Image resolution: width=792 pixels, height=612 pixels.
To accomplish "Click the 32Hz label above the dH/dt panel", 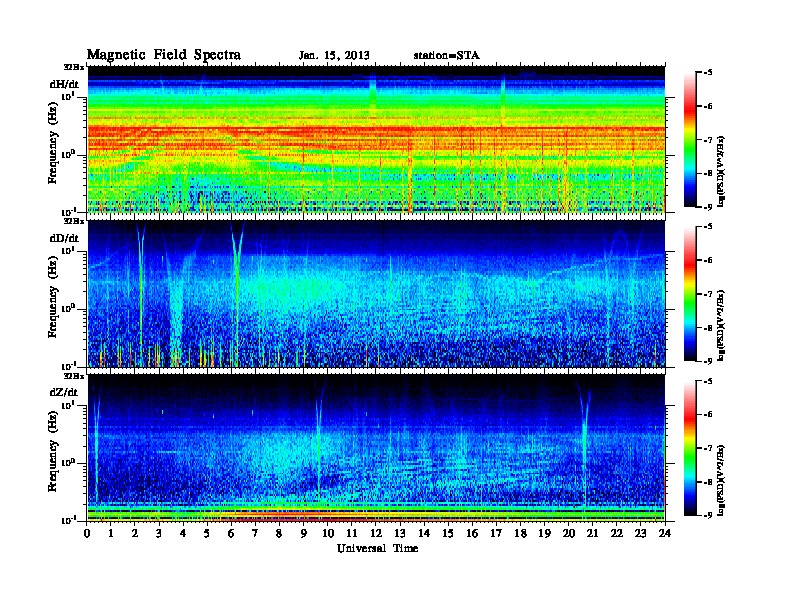I will point(73,67).
